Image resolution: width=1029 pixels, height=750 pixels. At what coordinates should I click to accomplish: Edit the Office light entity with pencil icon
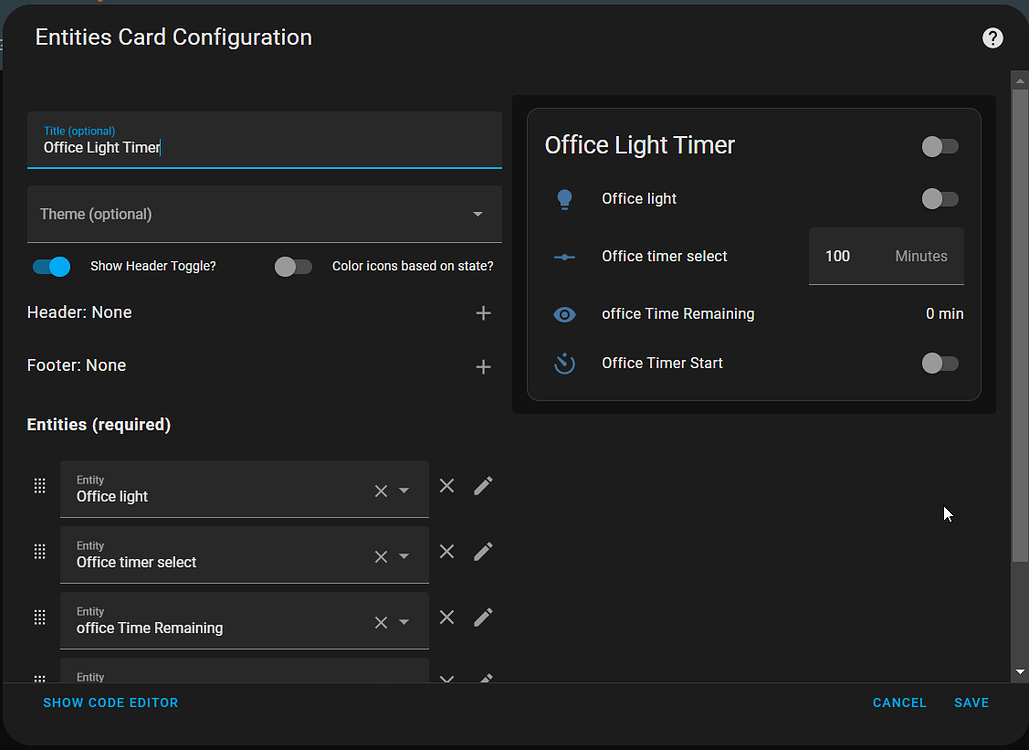click(483, 485)
